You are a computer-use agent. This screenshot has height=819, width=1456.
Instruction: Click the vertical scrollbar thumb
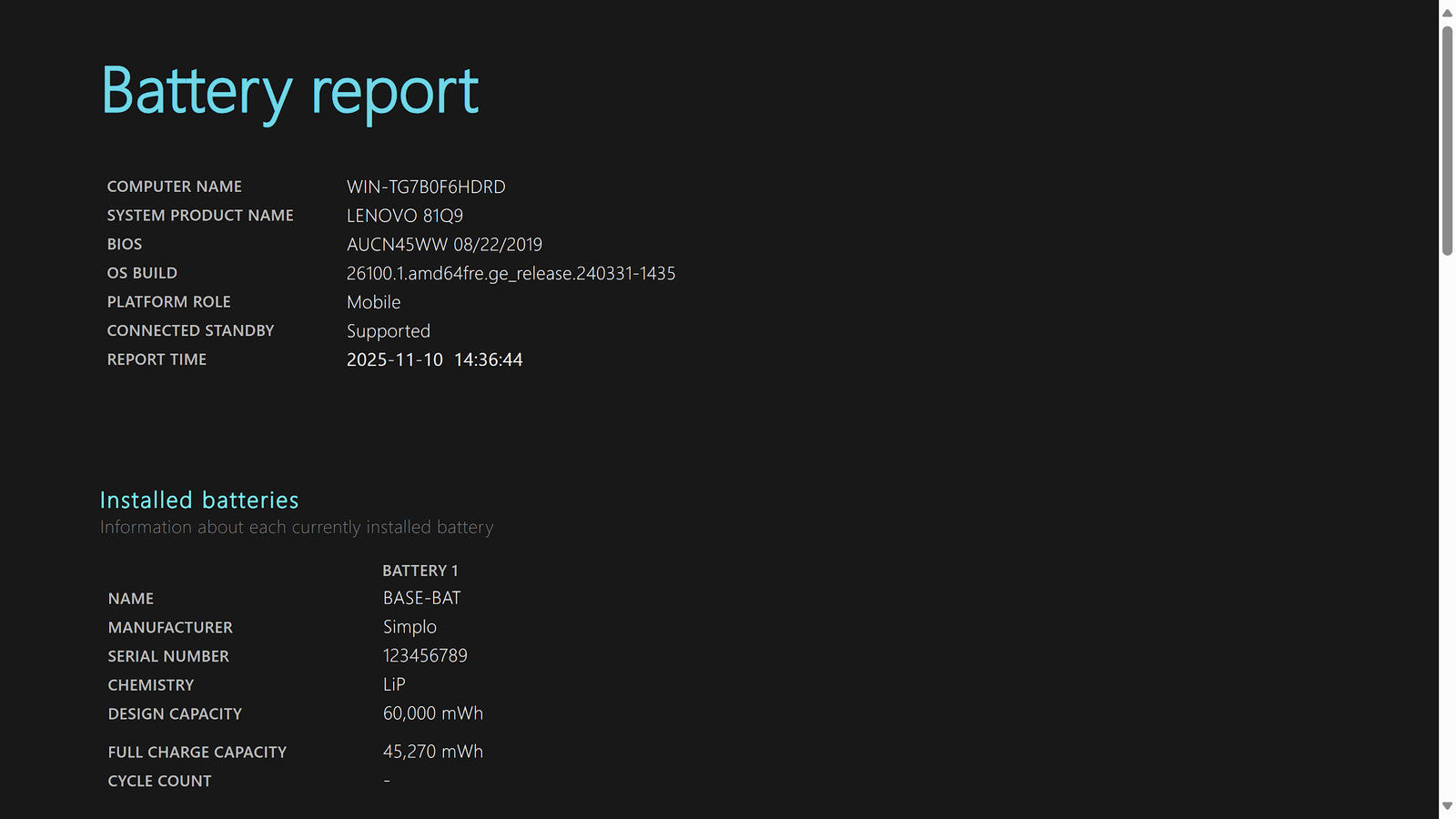(x=1447, y=141)
